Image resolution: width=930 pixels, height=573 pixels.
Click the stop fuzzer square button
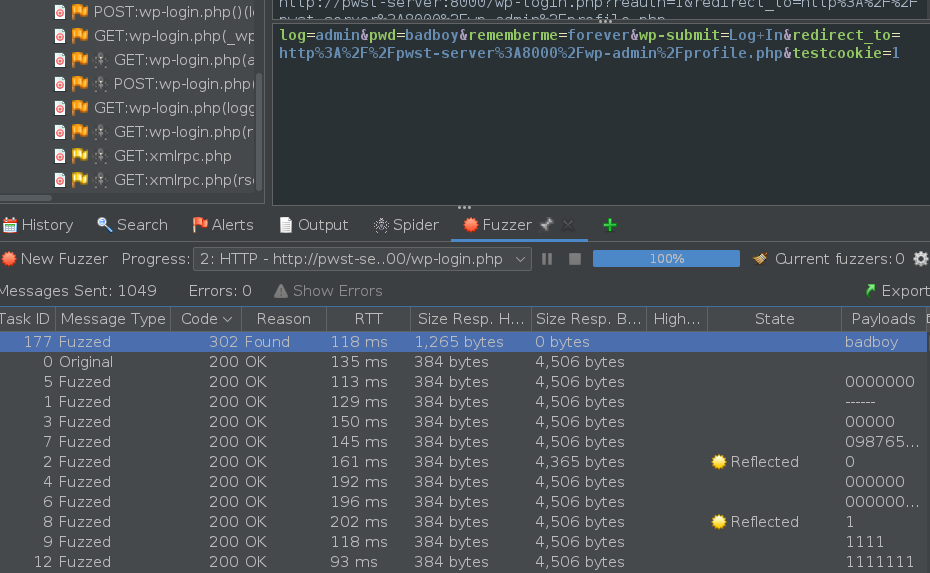575,259
